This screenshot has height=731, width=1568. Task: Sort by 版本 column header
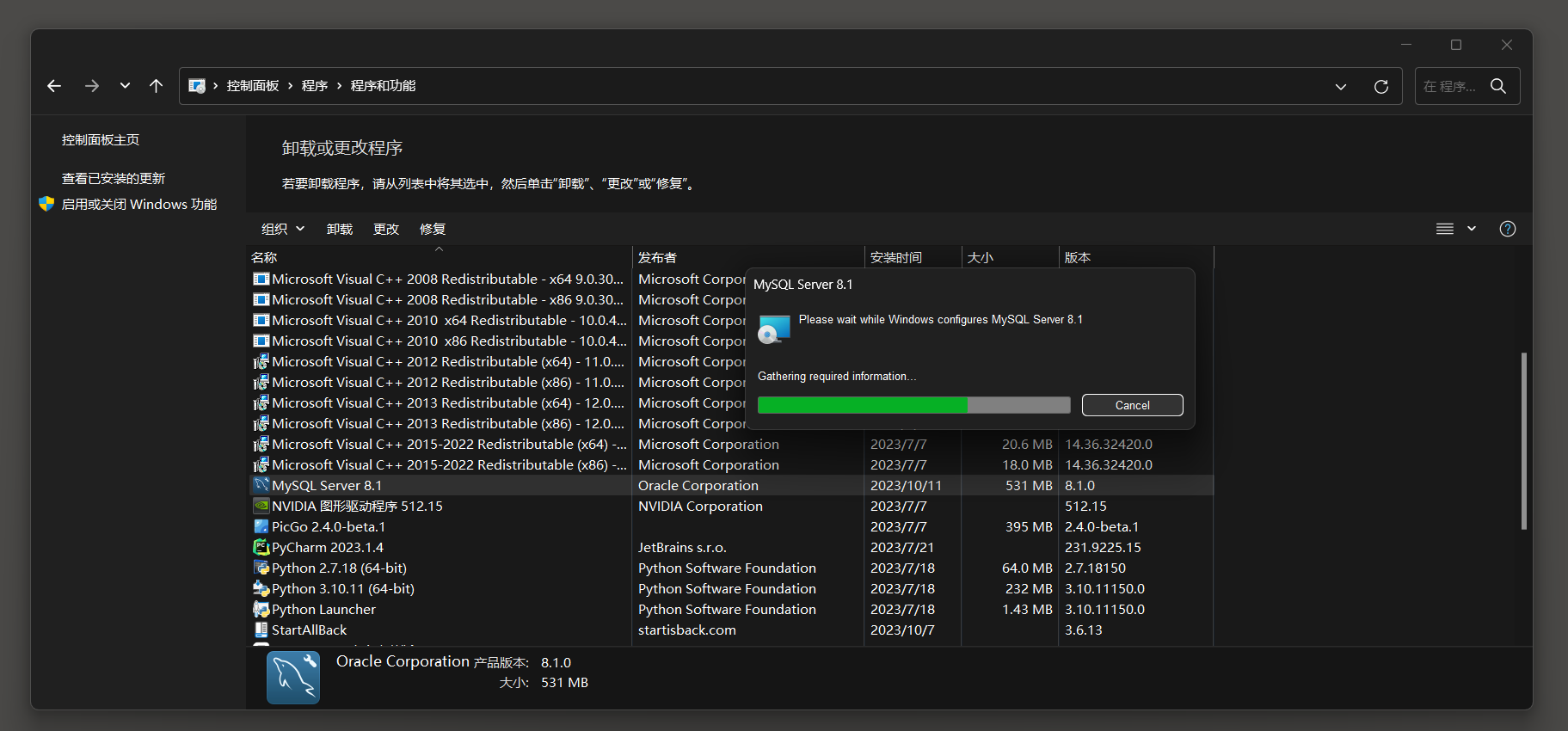pyautogui.click(x=1135, y=257)
